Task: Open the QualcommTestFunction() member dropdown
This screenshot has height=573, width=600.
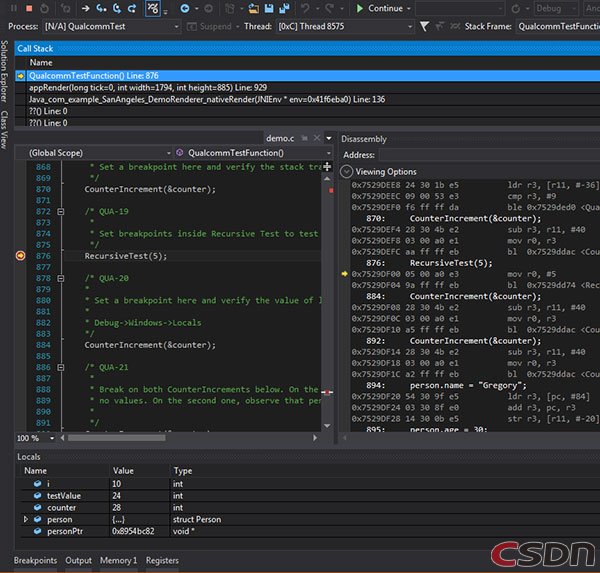Action: 253,153
